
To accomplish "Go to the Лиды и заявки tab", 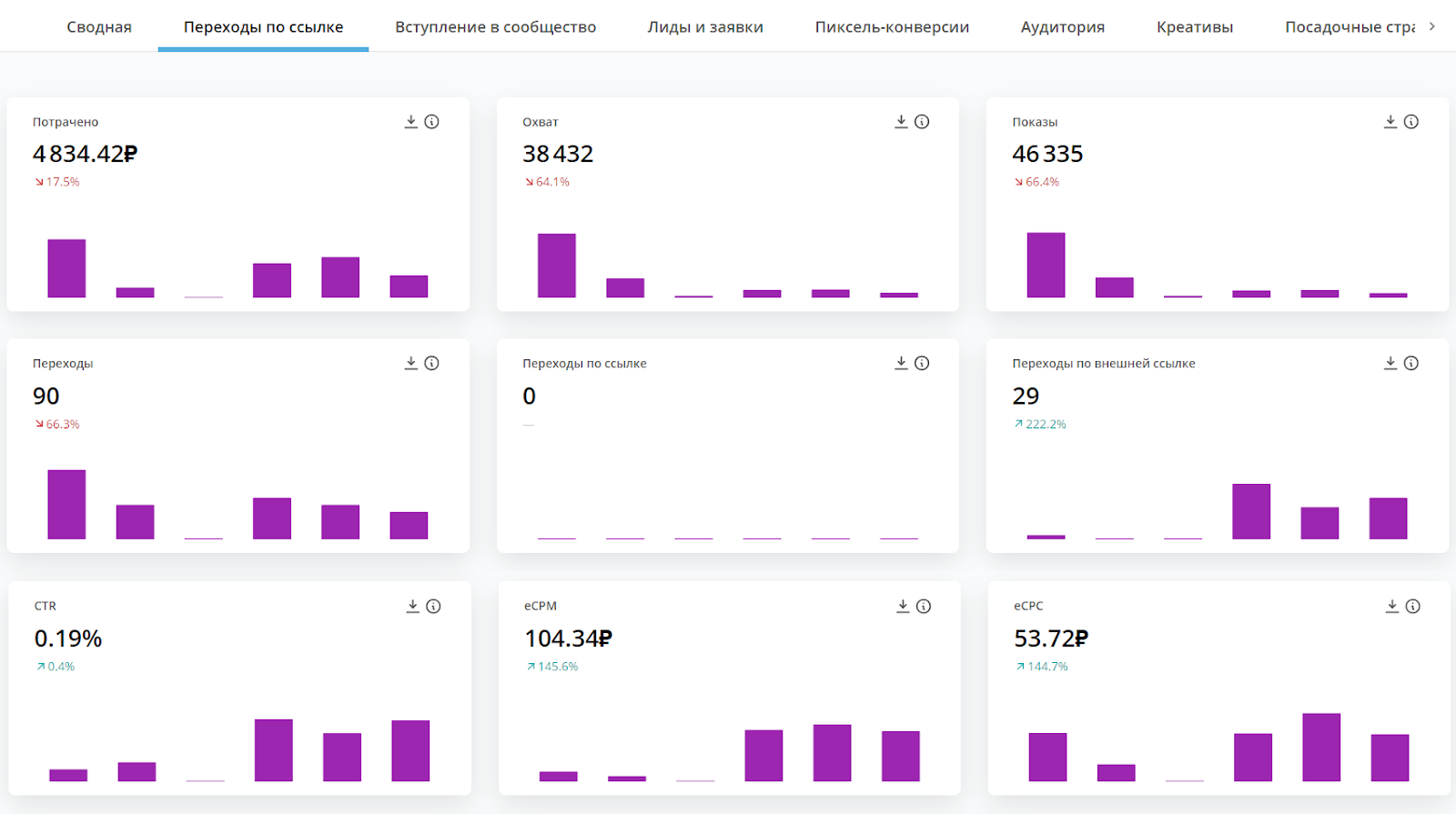I will (705, 27).
